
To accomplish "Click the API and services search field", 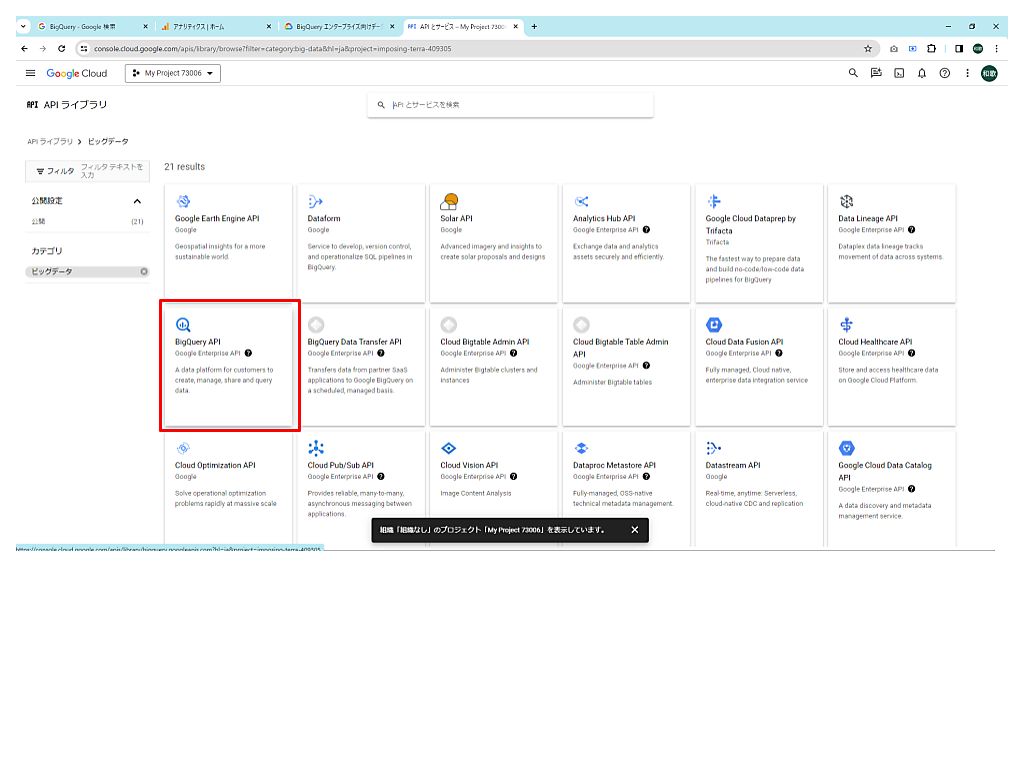I will (x=510, y=104).
